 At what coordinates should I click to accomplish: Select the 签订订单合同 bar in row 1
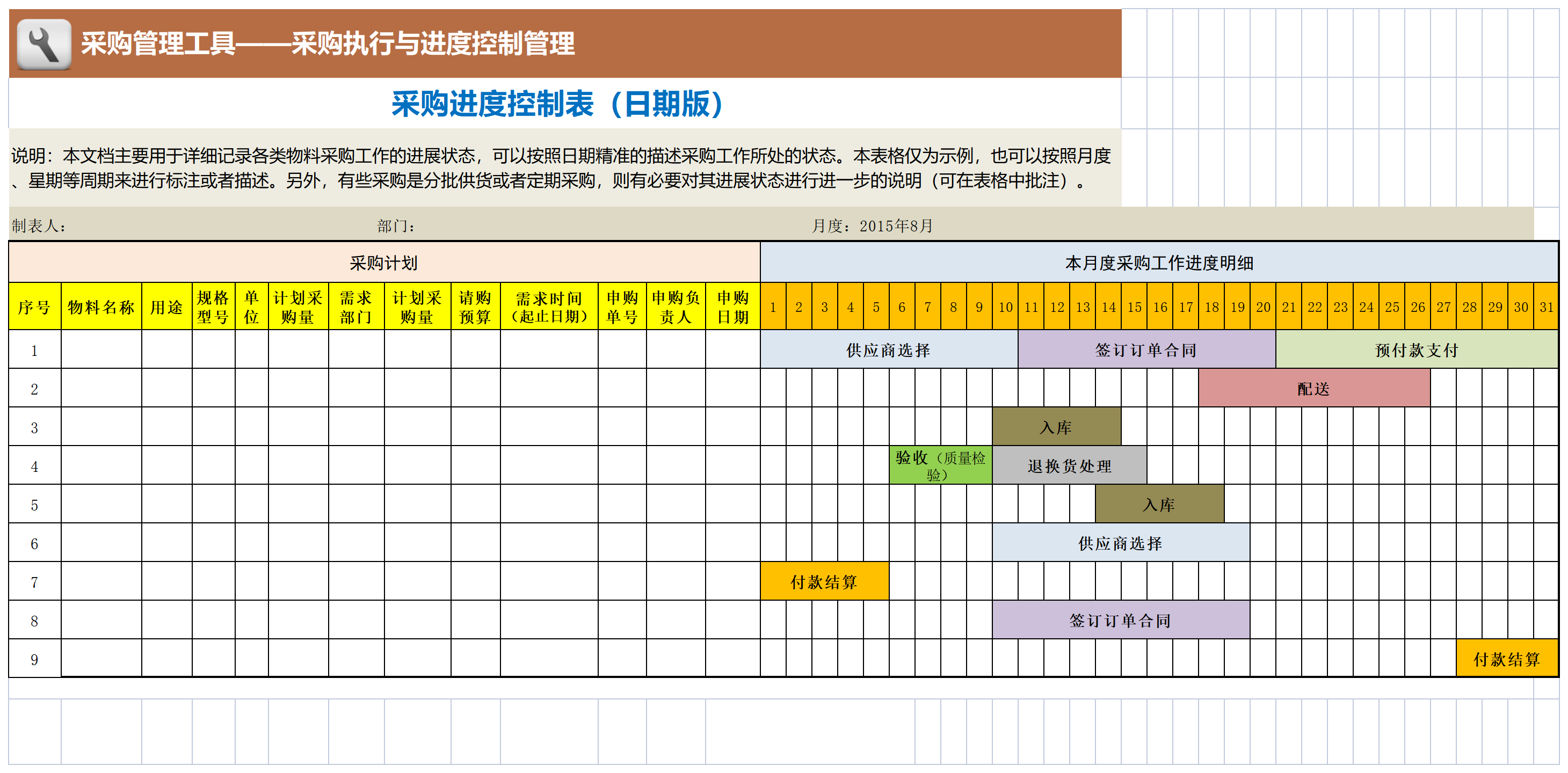(x=1147, y=349)
